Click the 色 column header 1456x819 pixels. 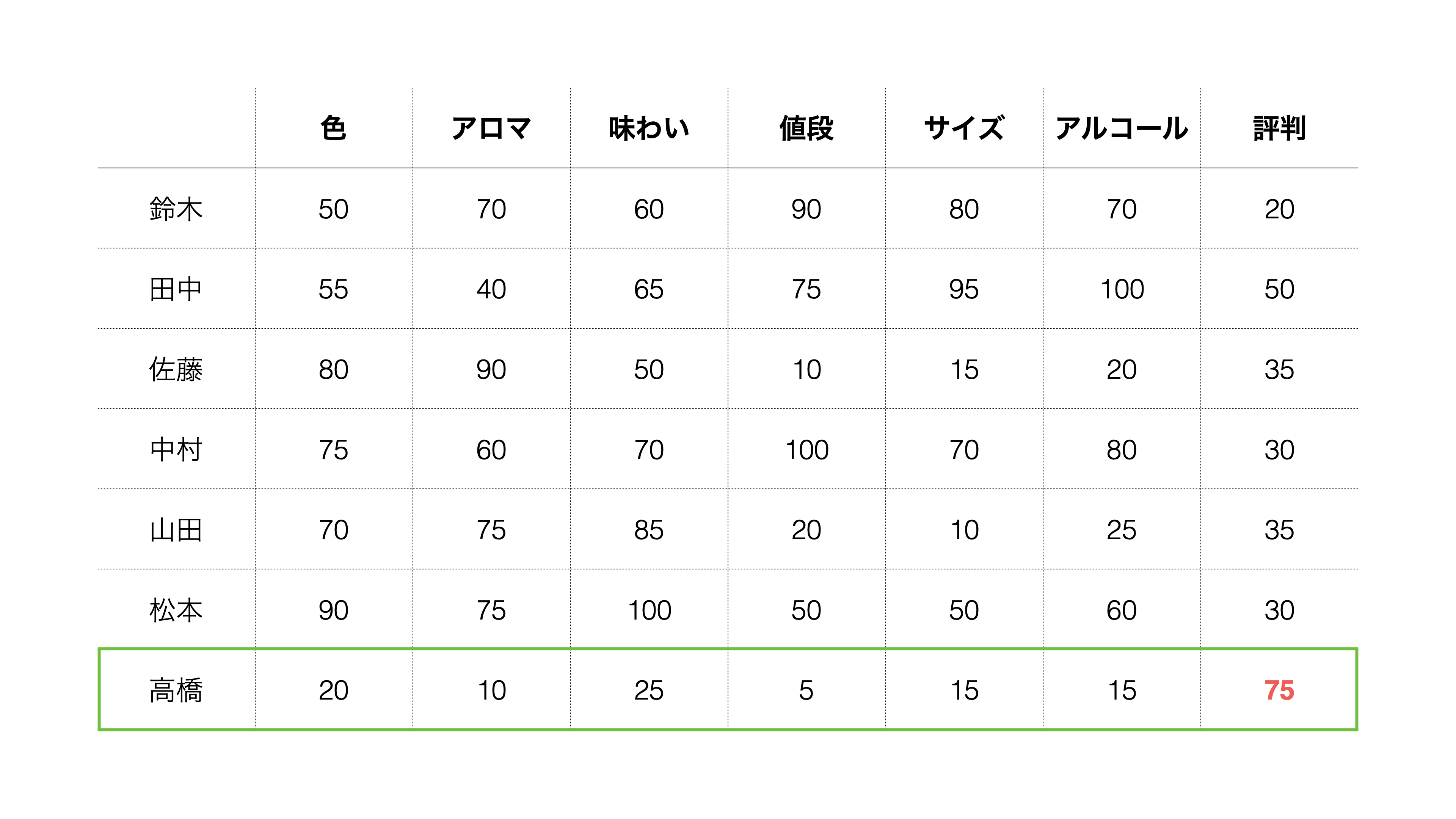tap(333, 128)
